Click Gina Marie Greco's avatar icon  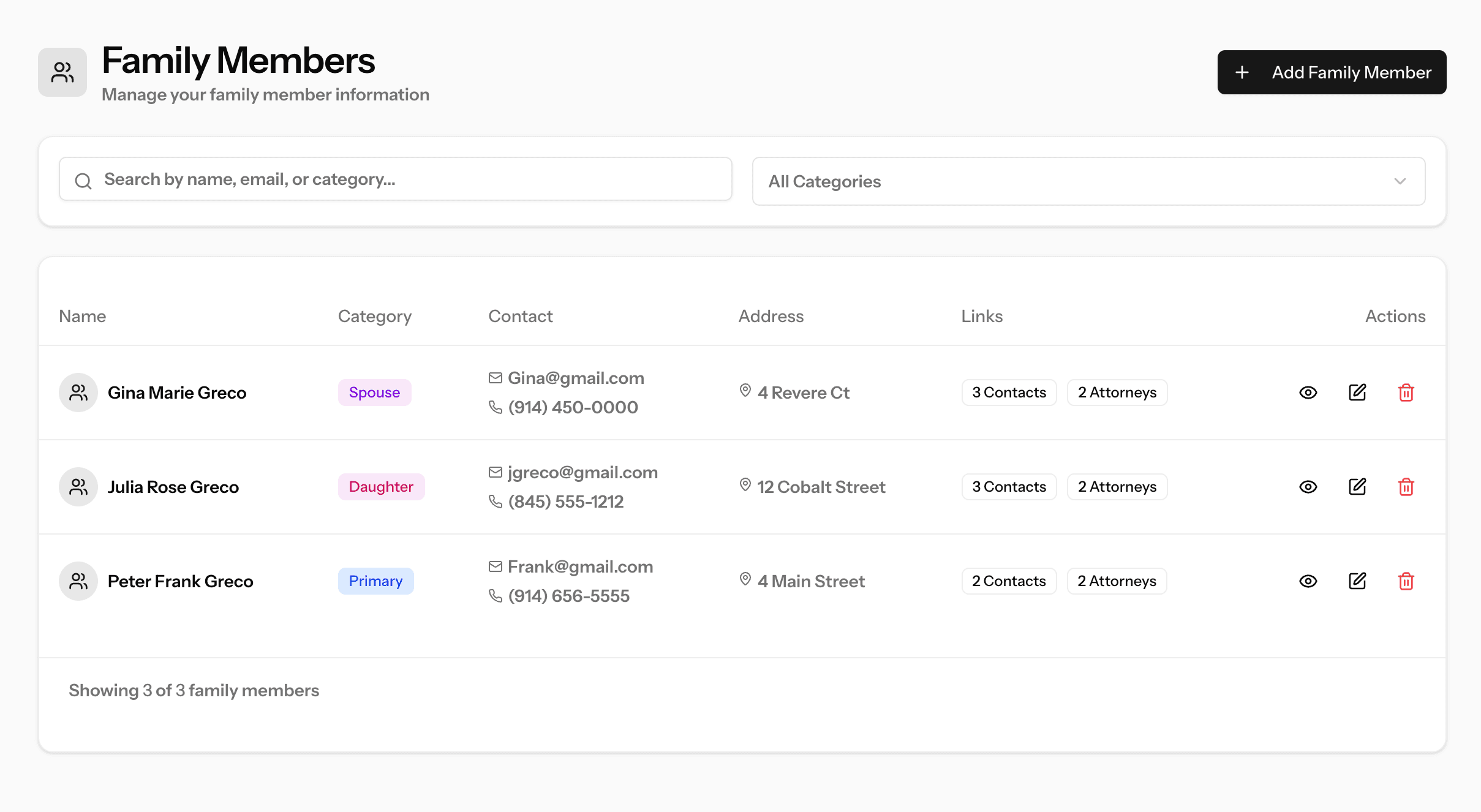[78, 393]
